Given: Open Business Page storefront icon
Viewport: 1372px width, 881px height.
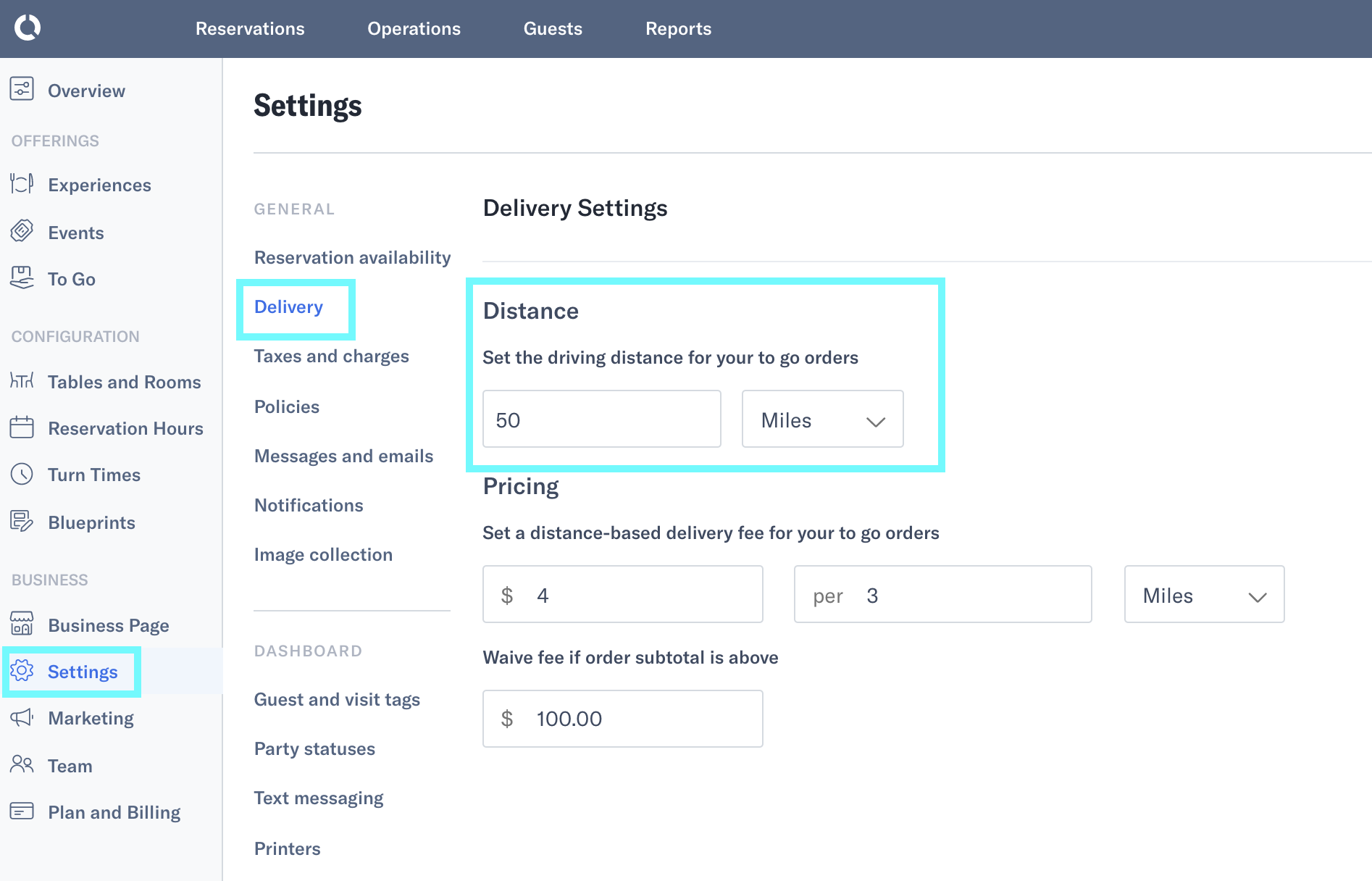Looking at the screenshot, I should tap(22, 625).
